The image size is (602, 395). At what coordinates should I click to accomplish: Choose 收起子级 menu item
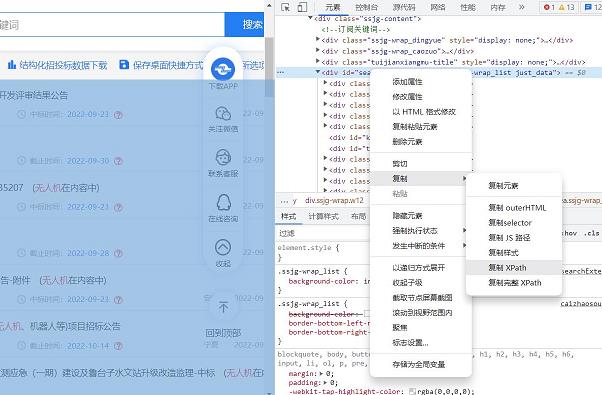[x=407, y=283]
